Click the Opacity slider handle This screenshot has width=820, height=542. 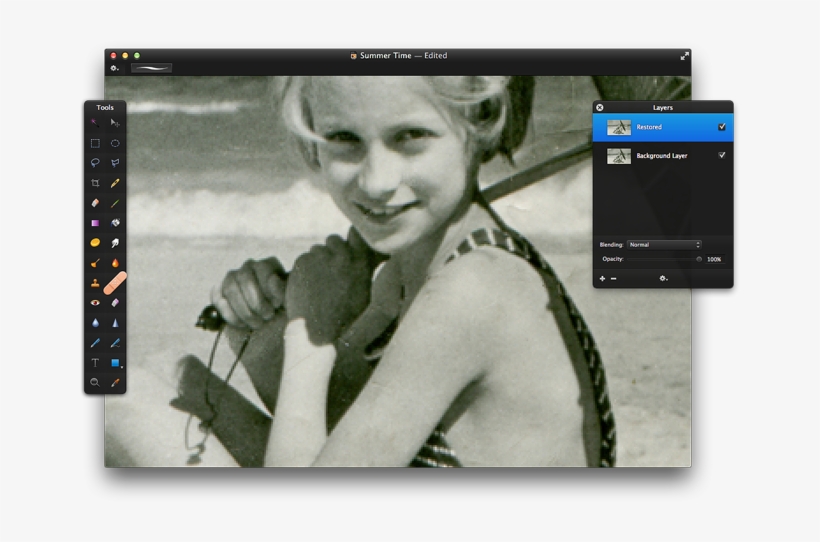pyautogui.click(x=699, y=259)
